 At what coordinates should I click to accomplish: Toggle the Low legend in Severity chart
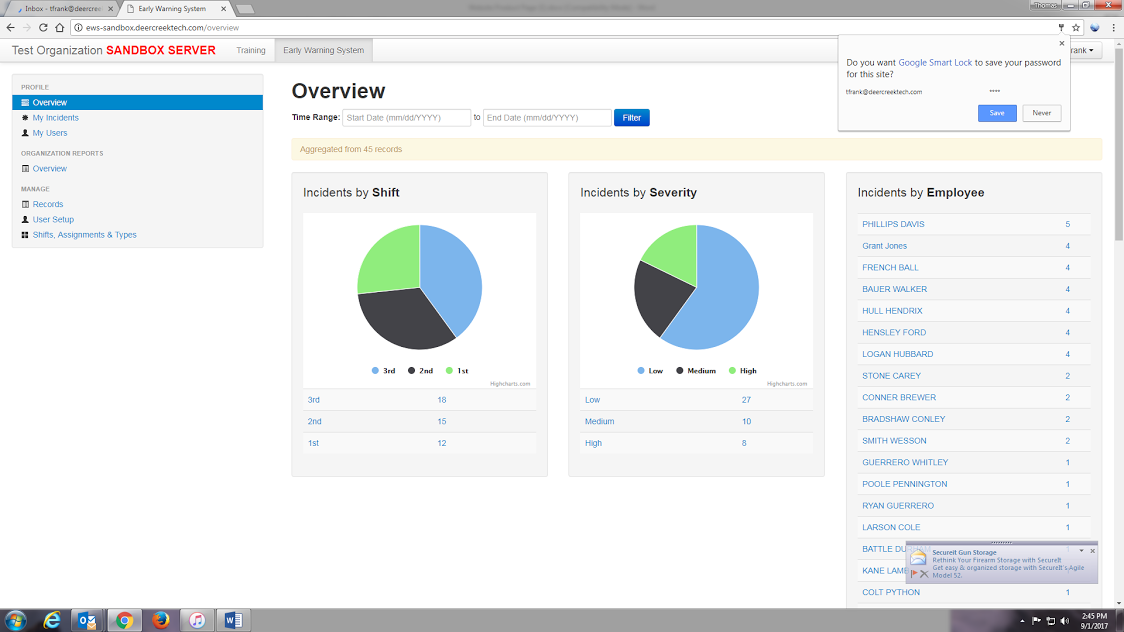[650, 370]
